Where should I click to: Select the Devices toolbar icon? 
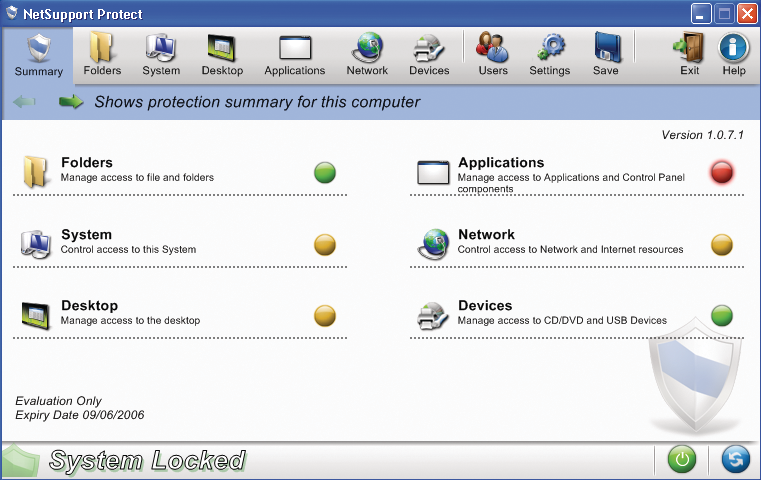tap(429, 54)
